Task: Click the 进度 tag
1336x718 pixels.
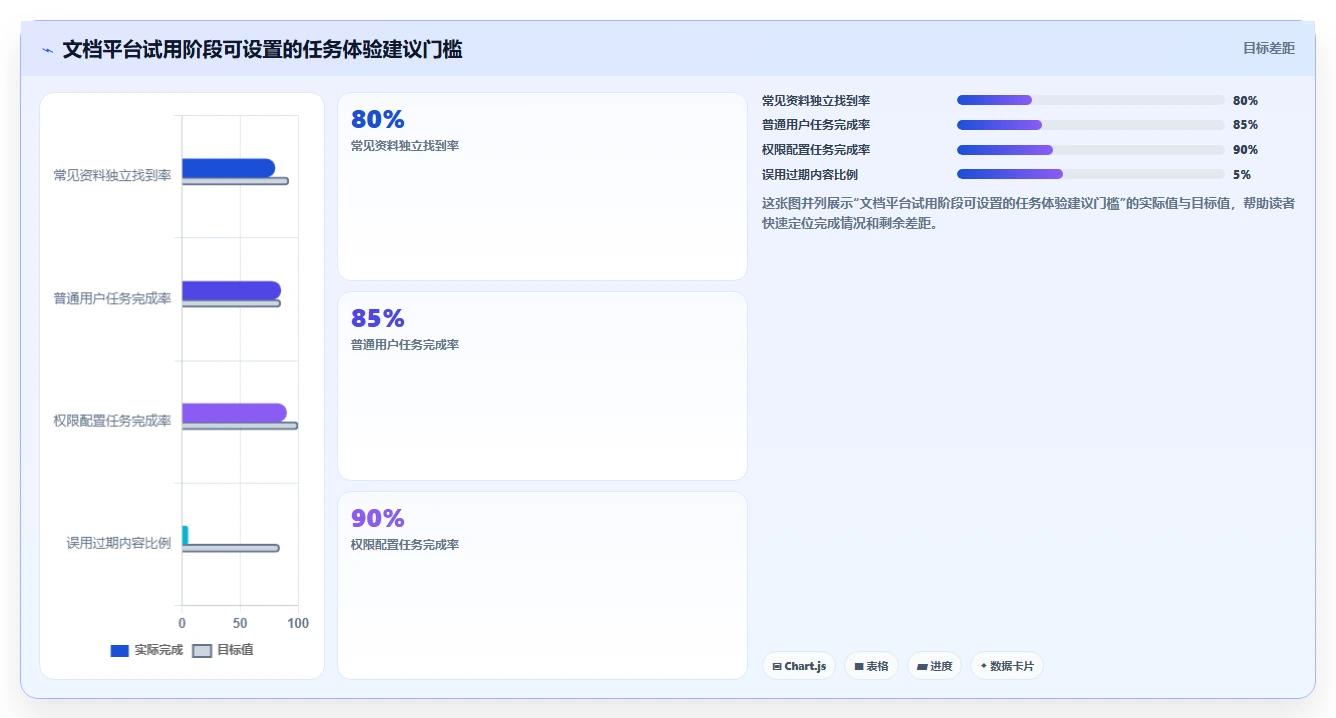Action: 934,666
